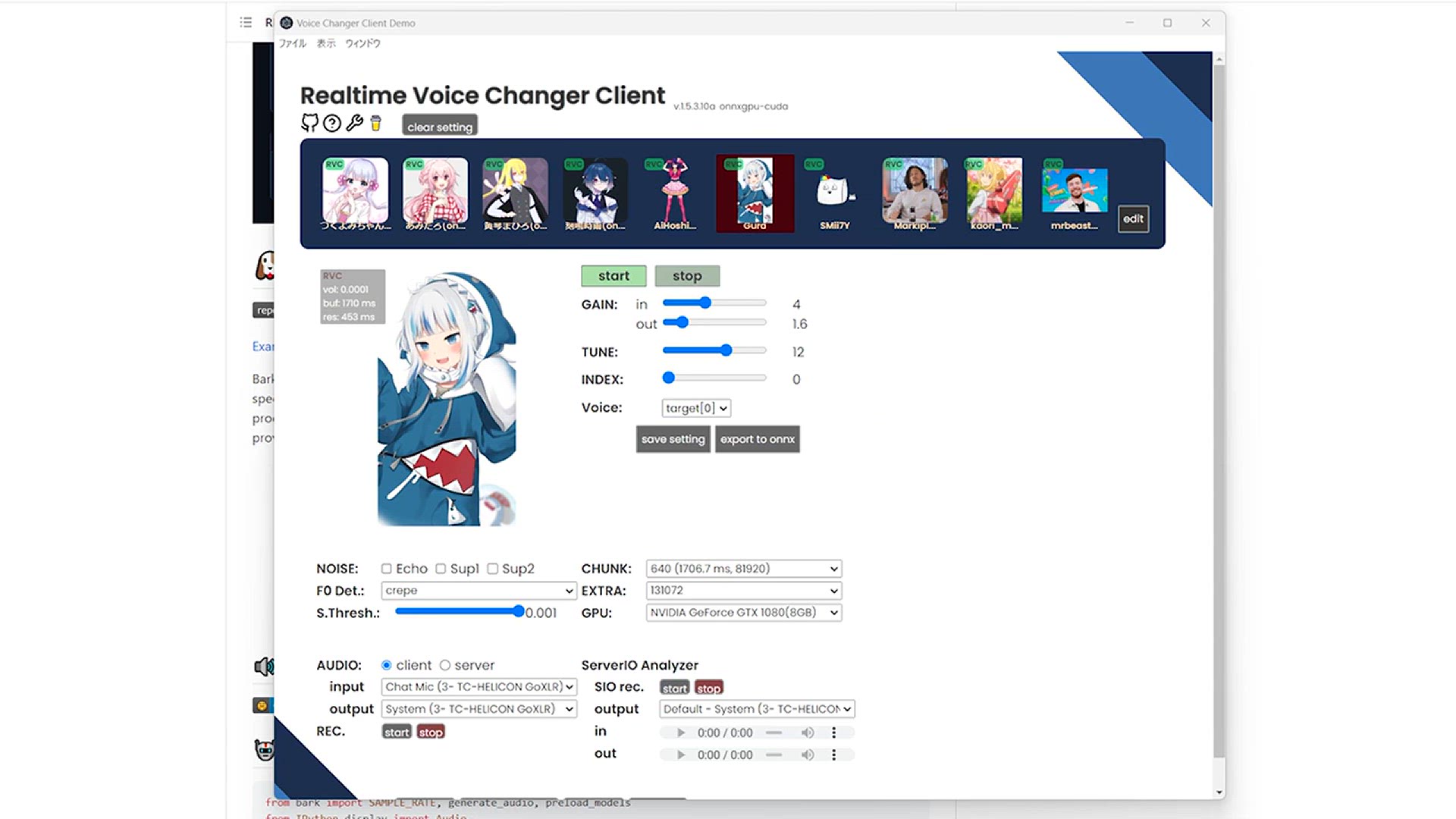Select the mrbeast voice model
The width and height of the screenshot is (1456, 819).
[x=1075, y=193]
